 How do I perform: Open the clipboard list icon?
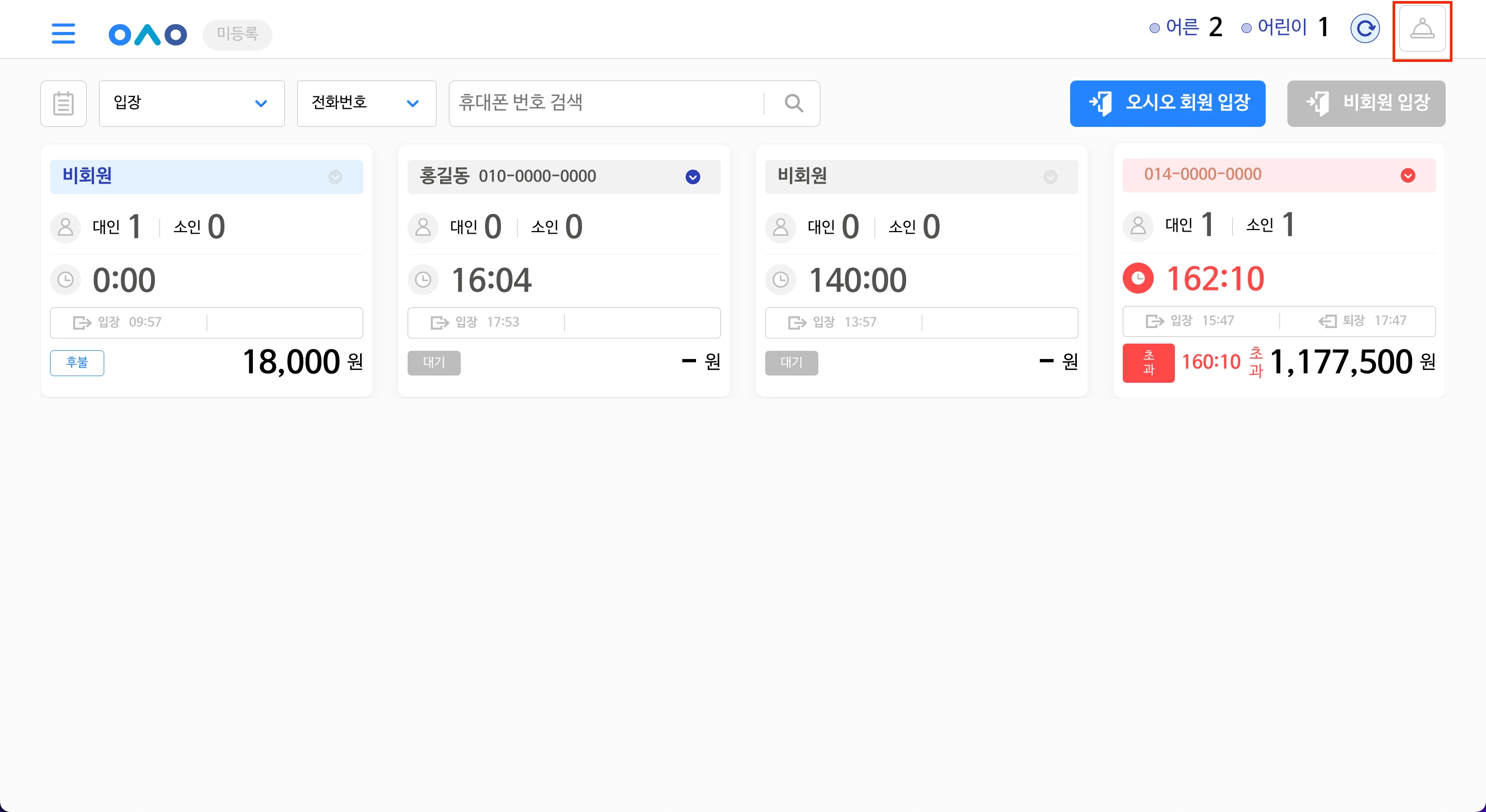pos(63,103)
